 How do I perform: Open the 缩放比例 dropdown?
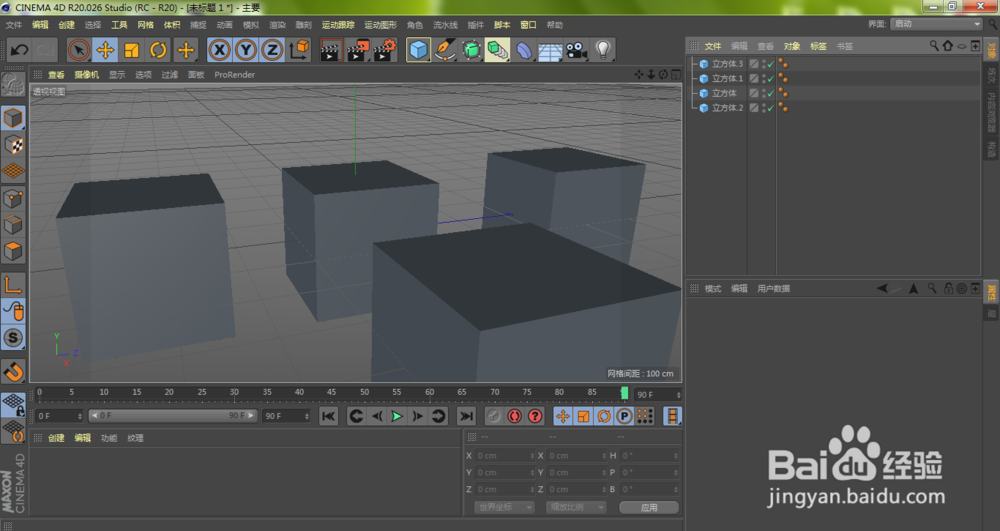tap(576, 507)
